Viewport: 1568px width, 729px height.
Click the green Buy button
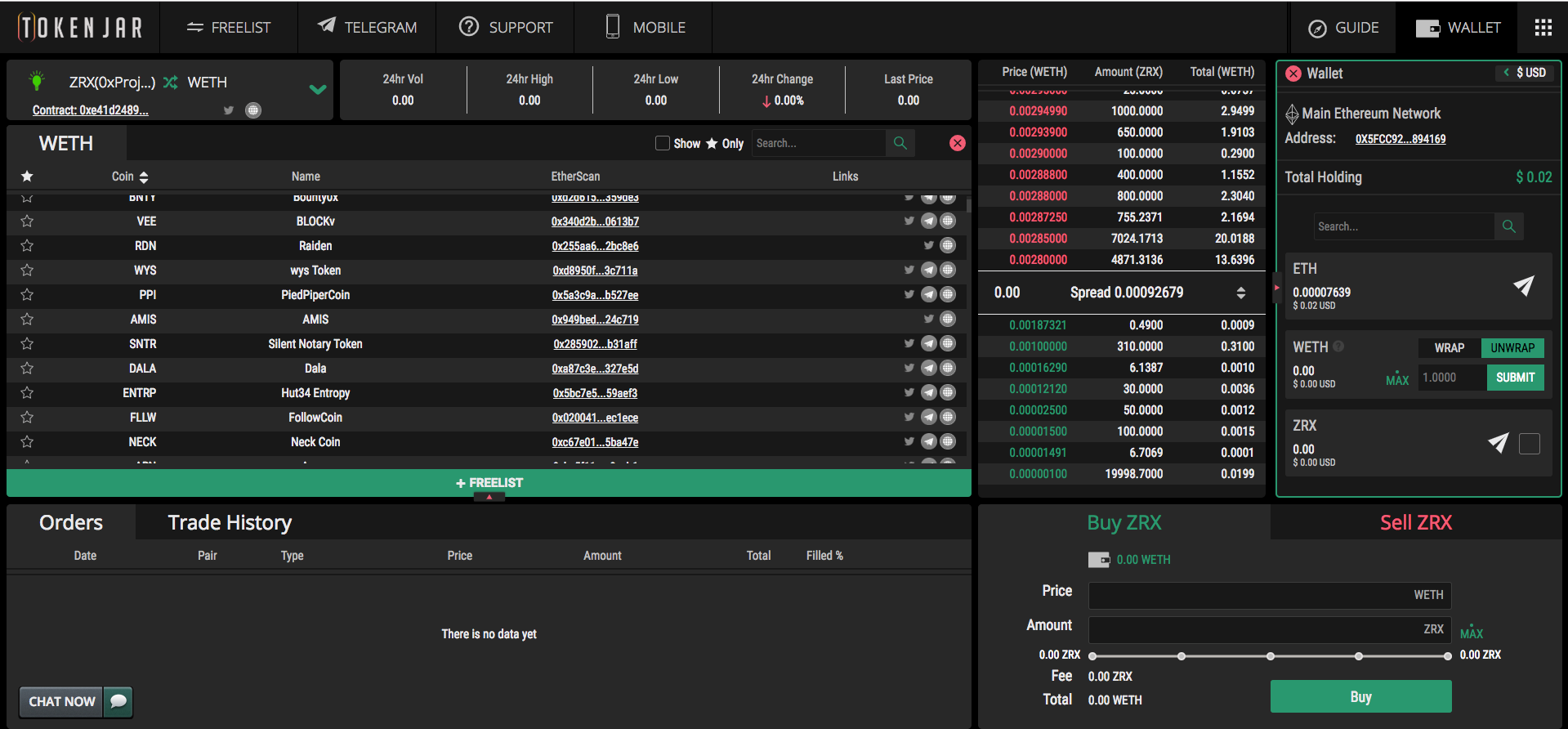pyautogui.click(x=1361, y=696)
